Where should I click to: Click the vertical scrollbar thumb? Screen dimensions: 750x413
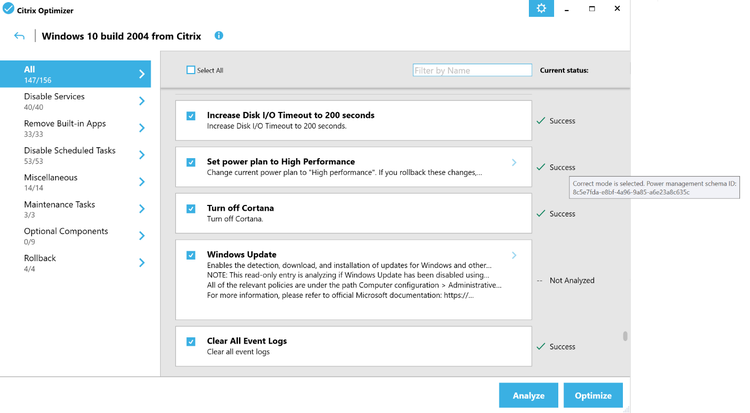click(625, 336)
